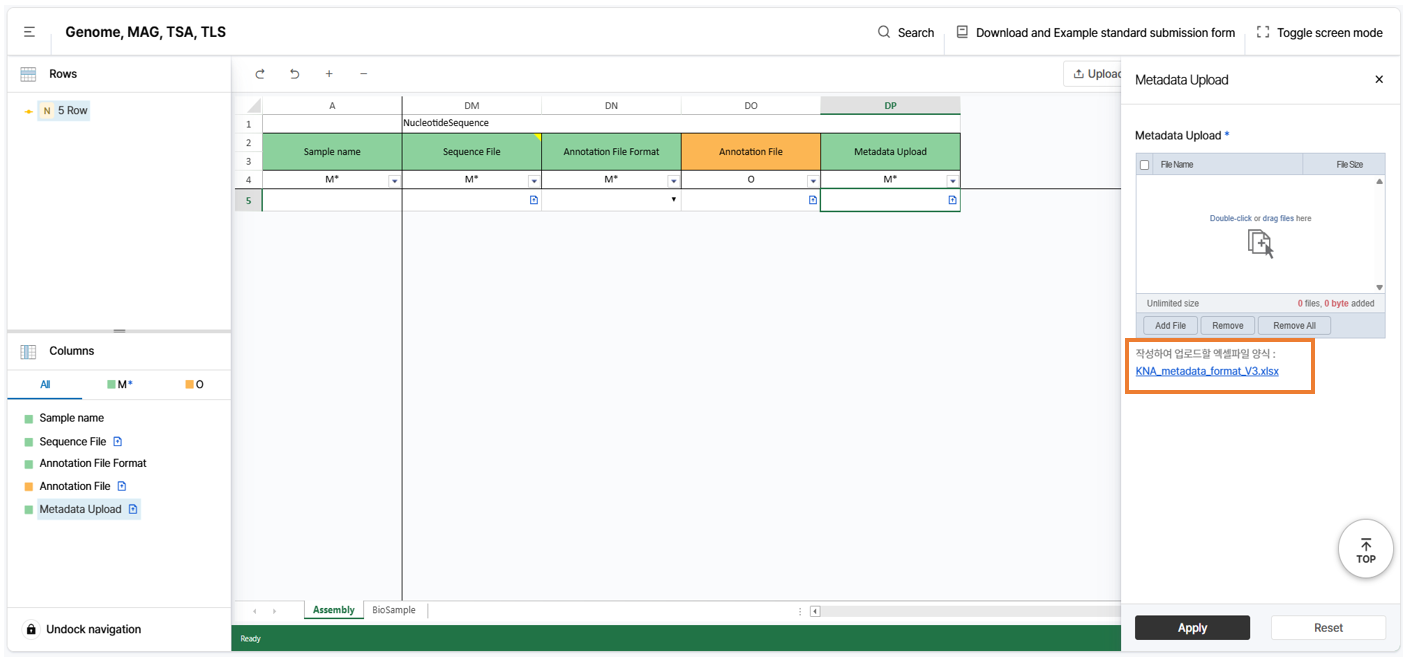Click the undo arrow icon in toolbar

[x=294, y=74]
